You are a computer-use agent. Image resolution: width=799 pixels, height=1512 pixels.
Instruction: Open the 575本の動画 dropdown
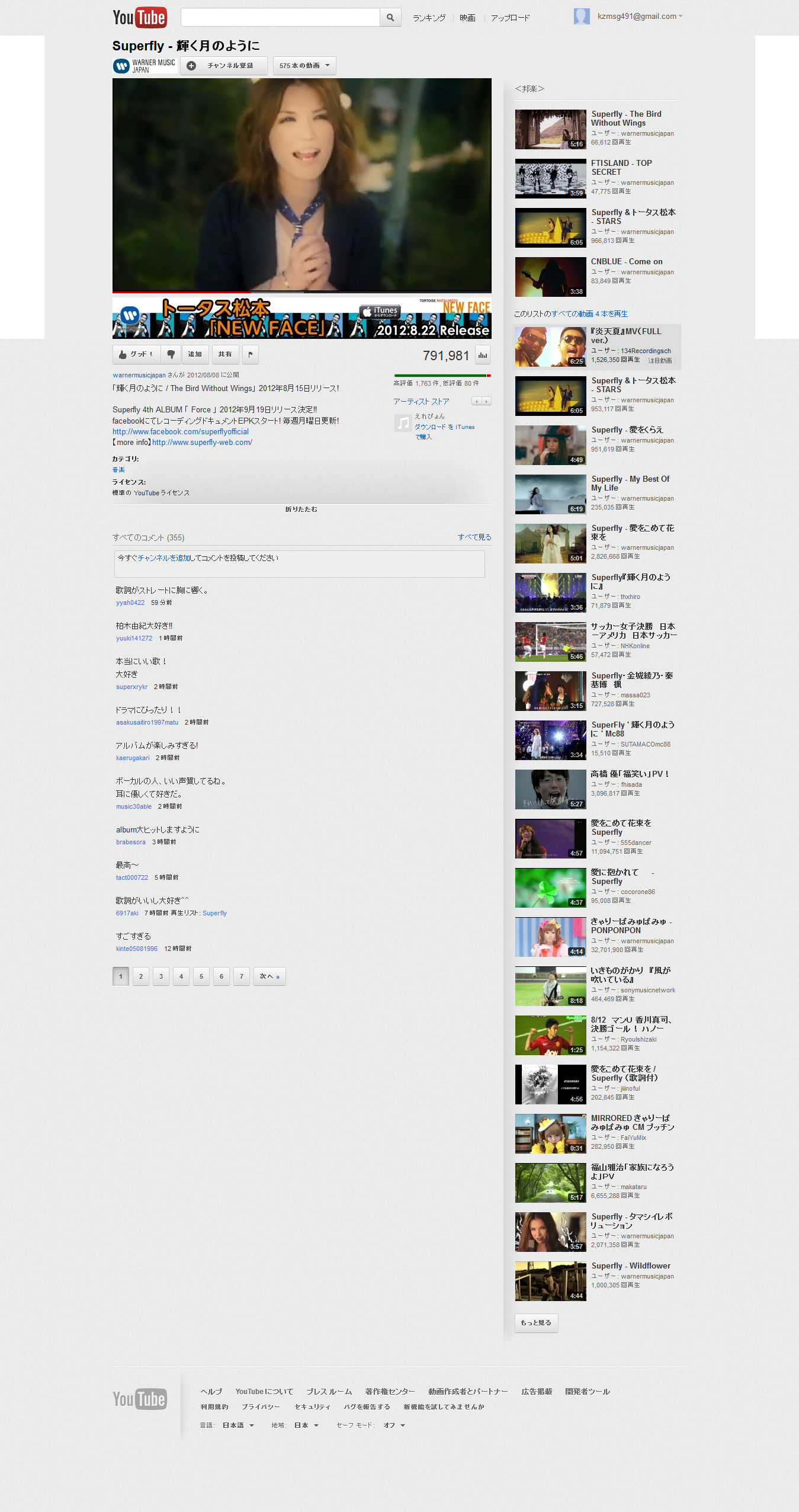pyautogui.click(x=304, y=66)
